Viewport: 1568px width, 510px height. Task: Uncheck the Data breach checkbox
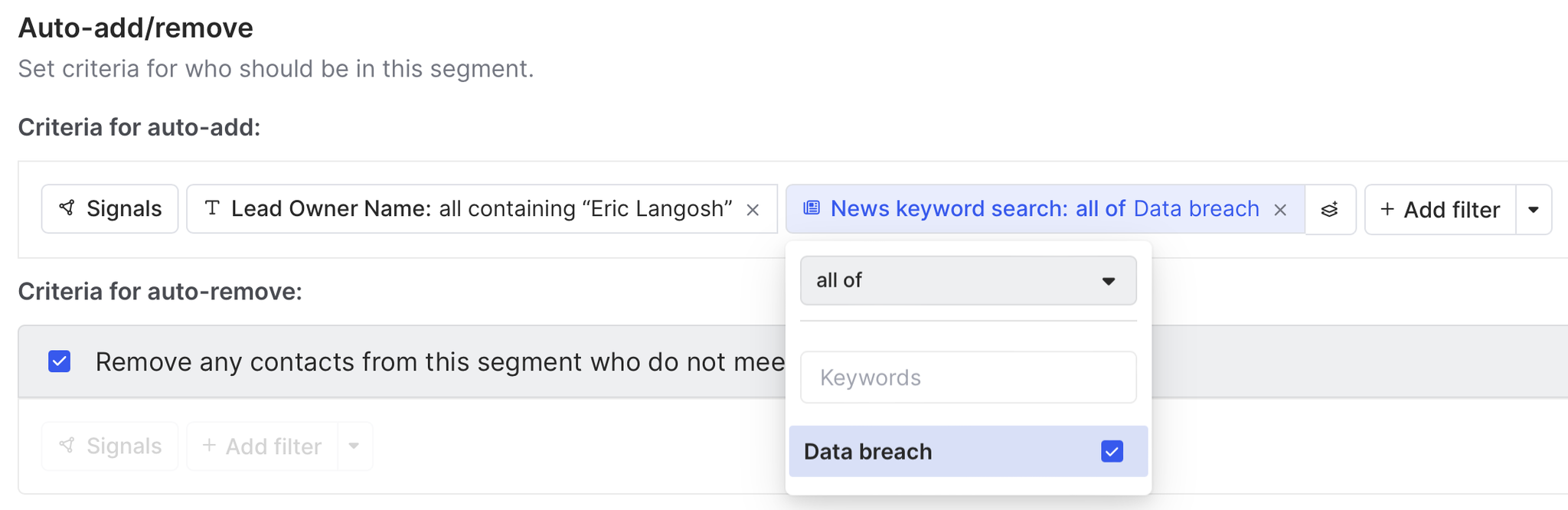click(x=1112, y=452)
